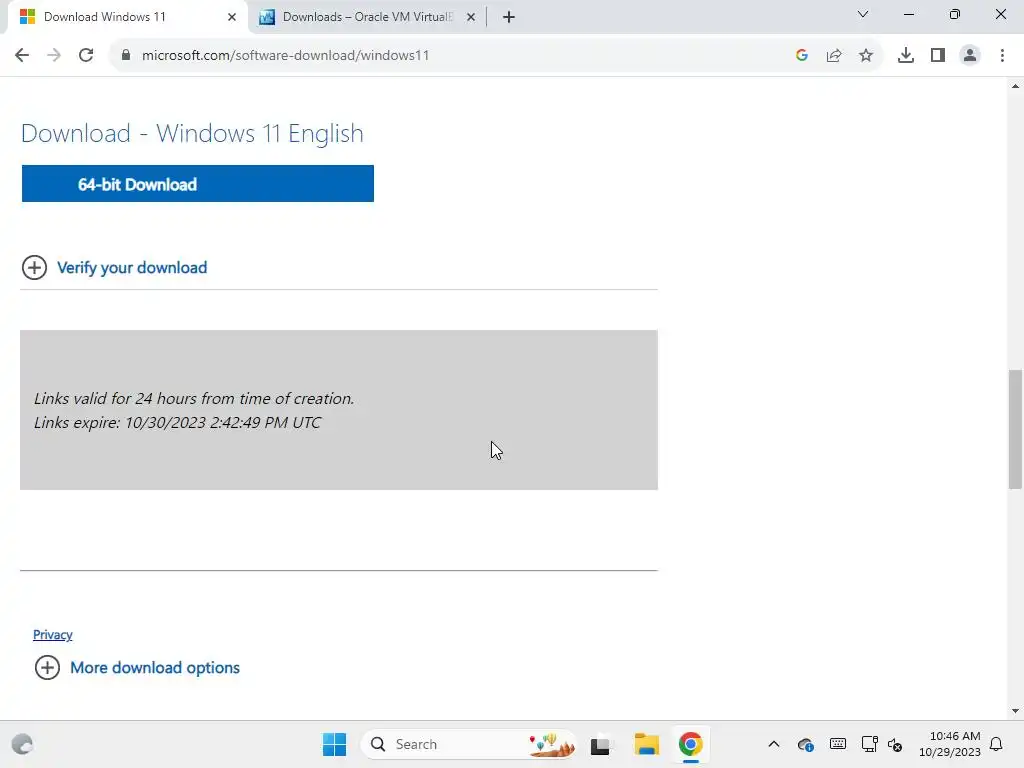Click the OneDrive cloud tray icon
Image resolution: width=1024 pixels, height=768 pixels.
coord(805,744)
